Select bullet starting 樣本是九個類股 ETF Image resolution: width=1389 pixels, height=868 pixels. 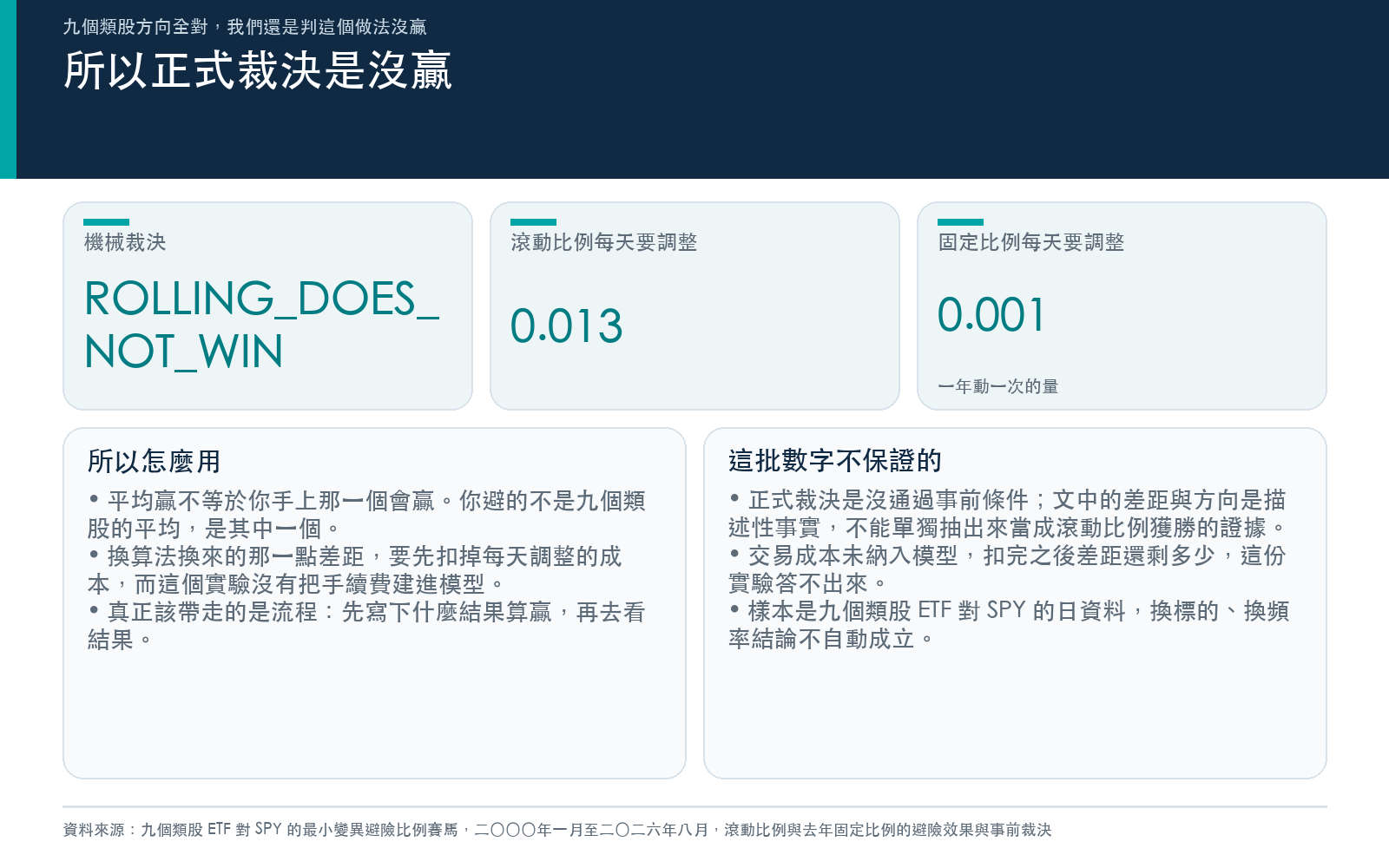1009,625
